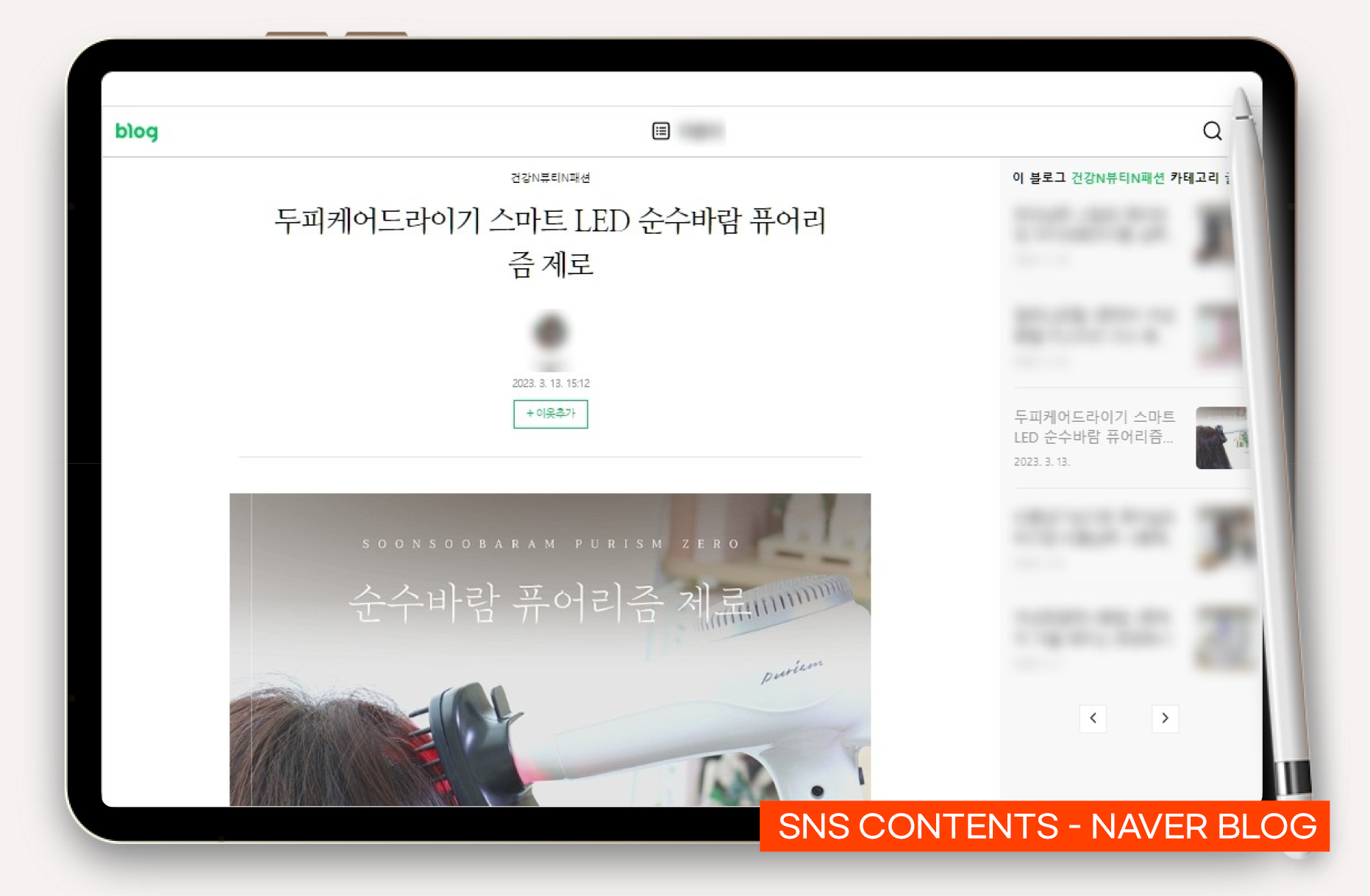Click the post date 2023. 3. 13. 15:12

(551, 384)
